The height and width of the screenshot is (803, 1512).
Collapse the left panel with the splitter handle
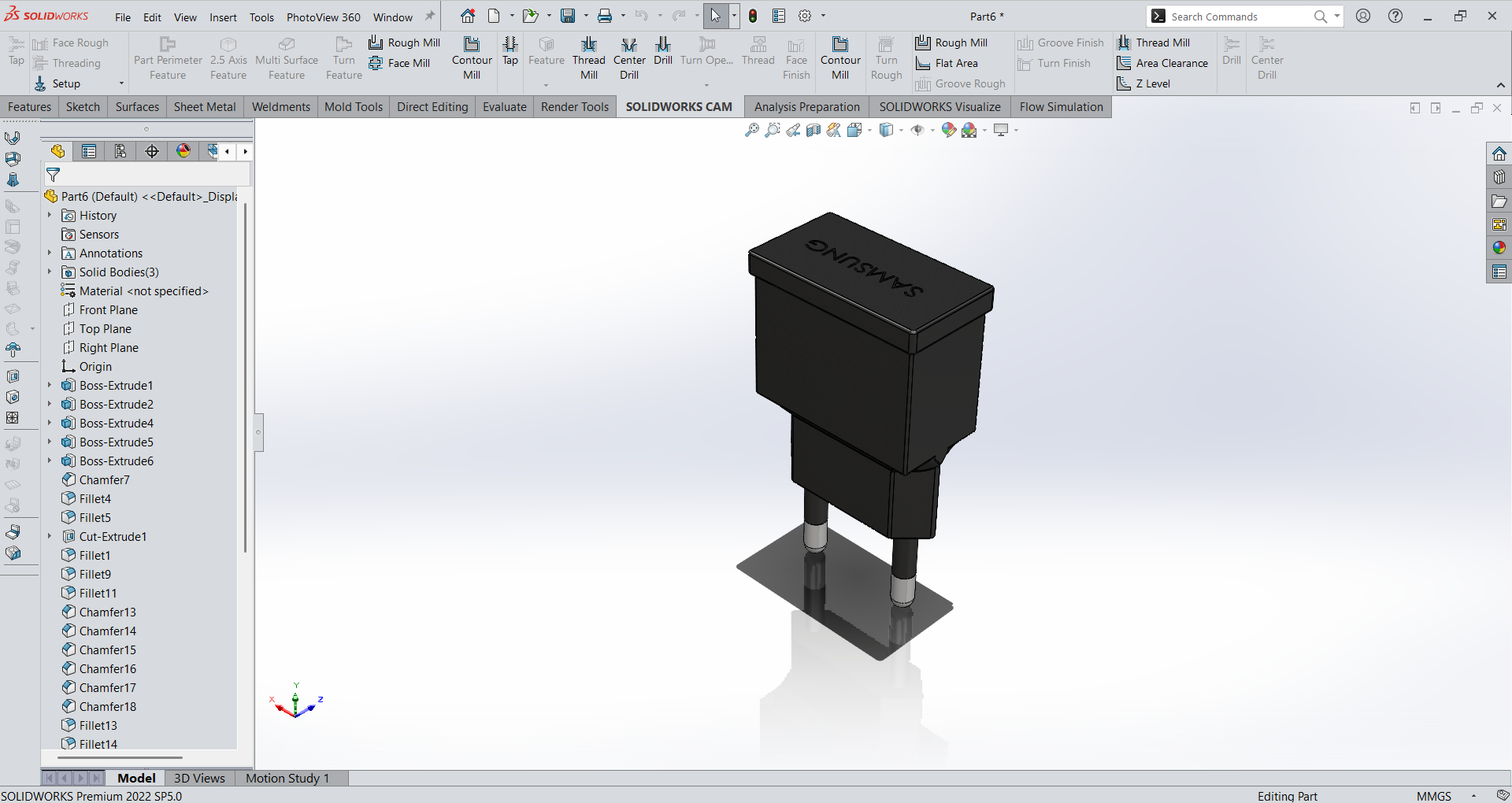[258, 432]
